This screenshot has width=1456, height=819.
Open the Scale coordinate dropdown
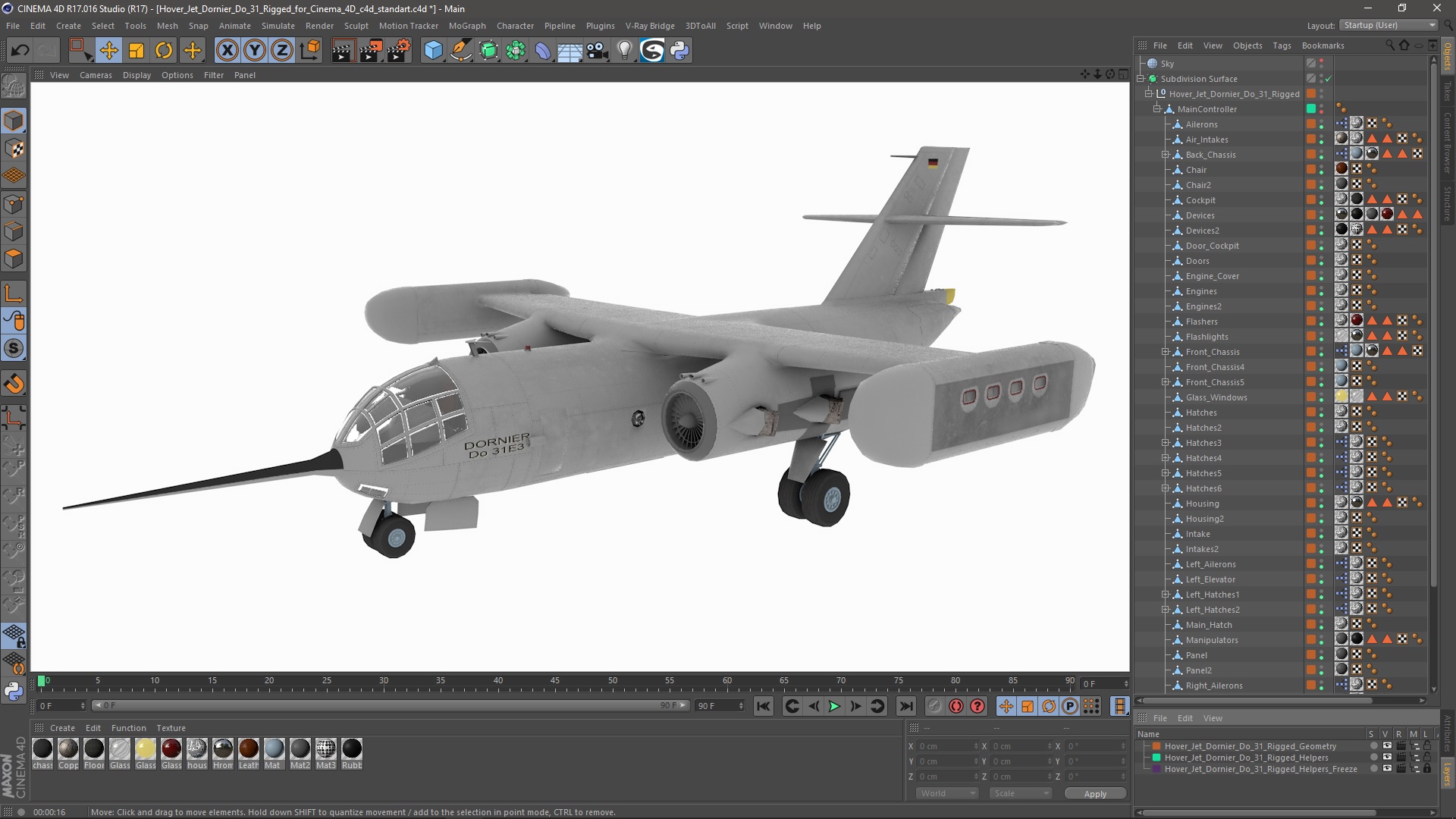[x=1021, y=793]
